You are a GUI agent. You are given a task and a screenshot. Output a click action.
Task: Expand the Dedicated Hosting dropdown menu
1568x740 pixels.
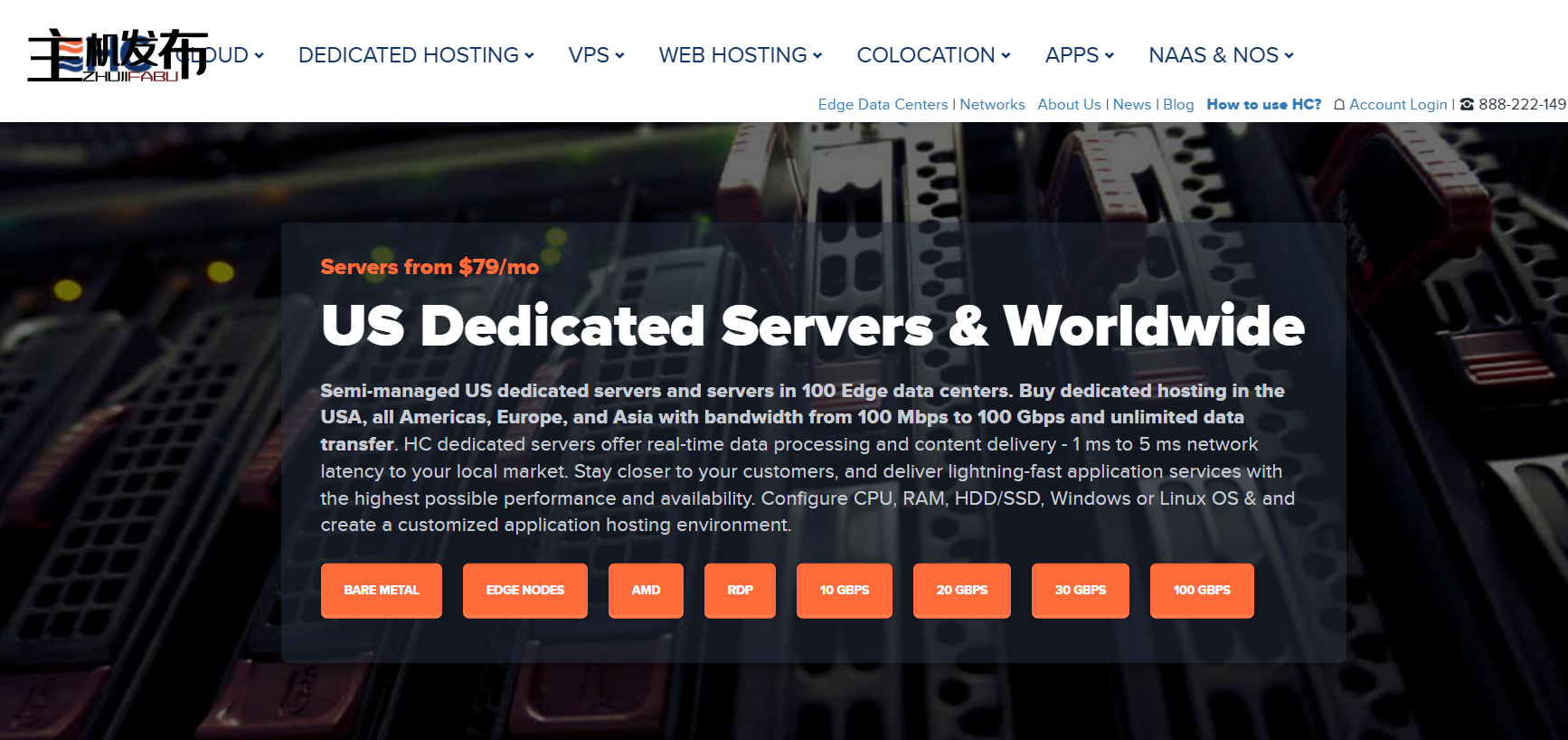click(416, 55)
